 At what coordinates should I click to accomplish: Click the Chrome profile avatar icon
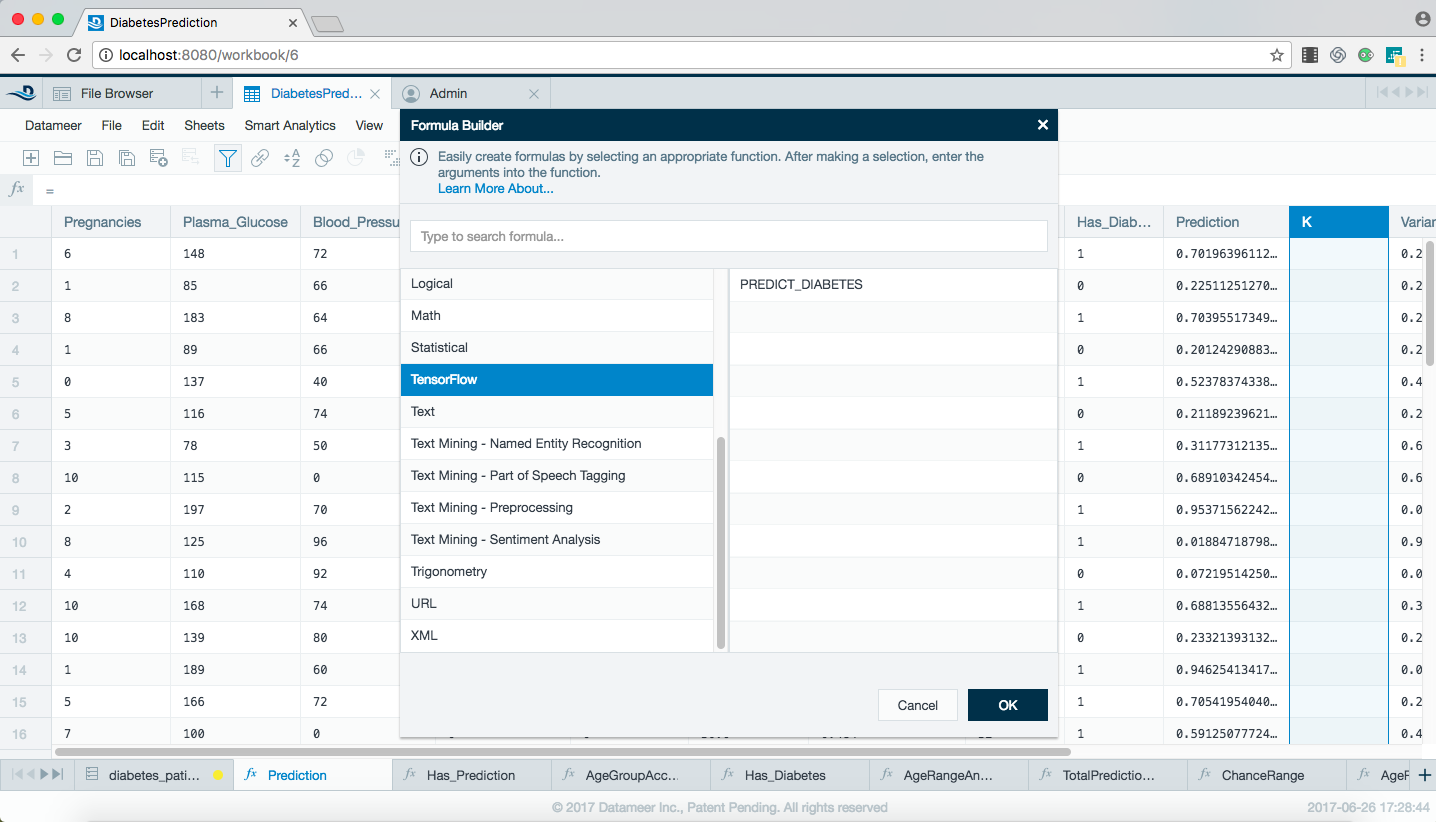click(1423, 19)
